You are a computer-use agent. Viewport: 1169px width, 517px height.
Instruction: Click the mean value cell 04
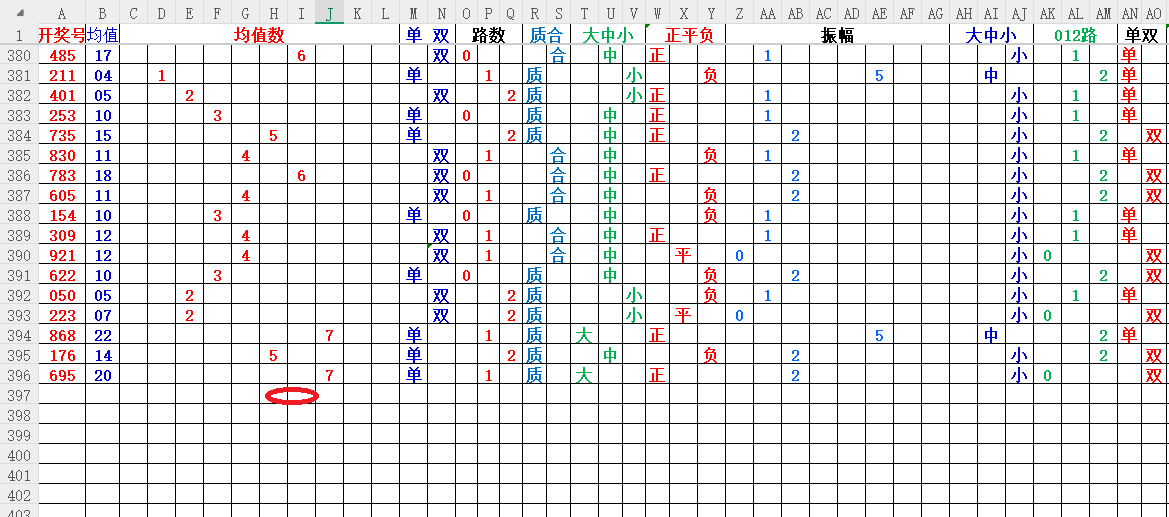click(x=102, y=75)
